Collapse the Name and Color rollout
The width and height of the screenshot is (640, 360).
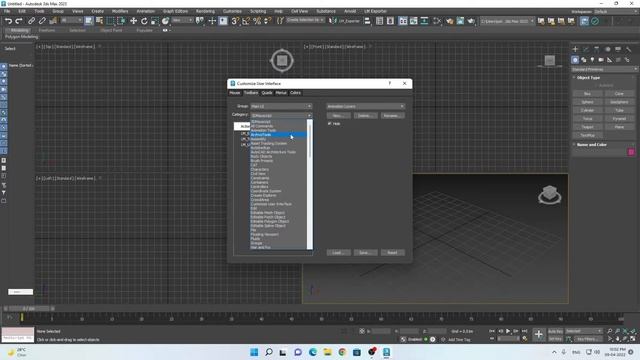591,144
